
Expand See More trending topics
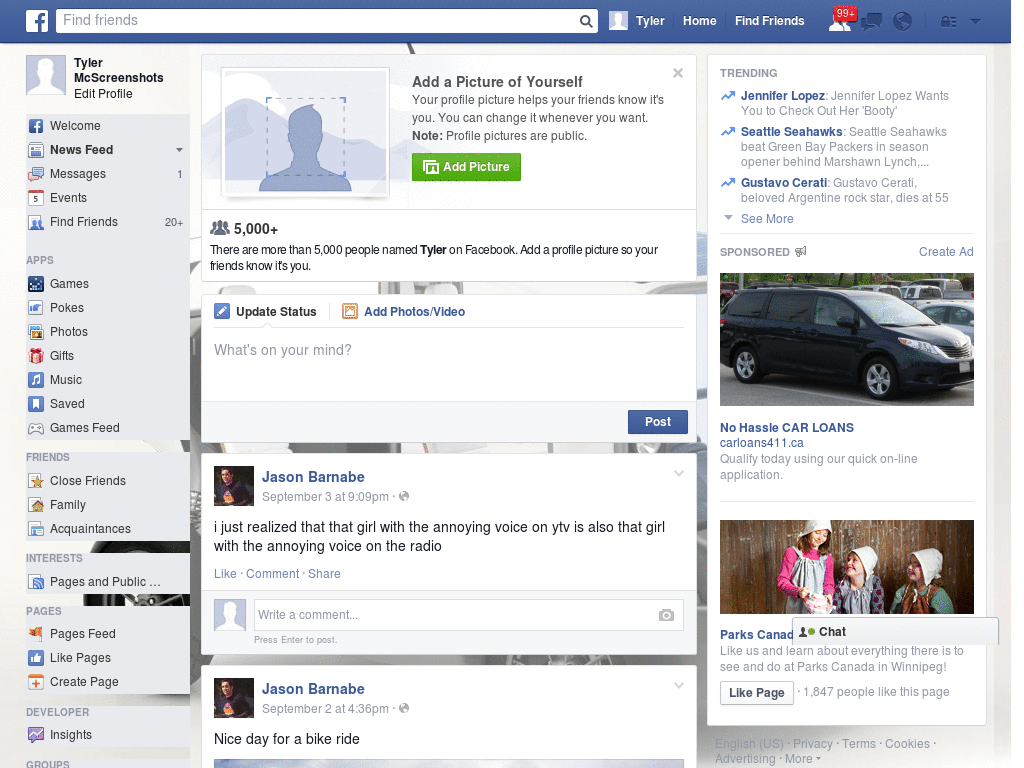pos(767,219)
